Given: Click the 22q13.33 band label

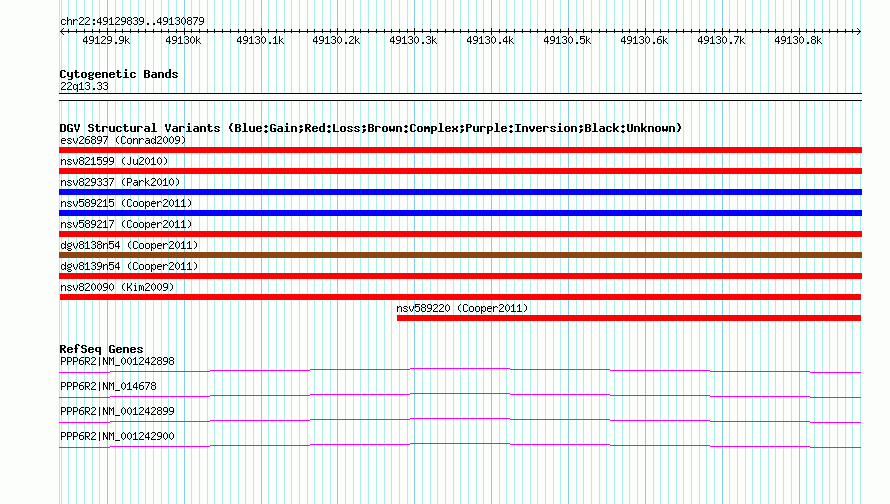Looking at the screenshot, I should tap(84, 86).
